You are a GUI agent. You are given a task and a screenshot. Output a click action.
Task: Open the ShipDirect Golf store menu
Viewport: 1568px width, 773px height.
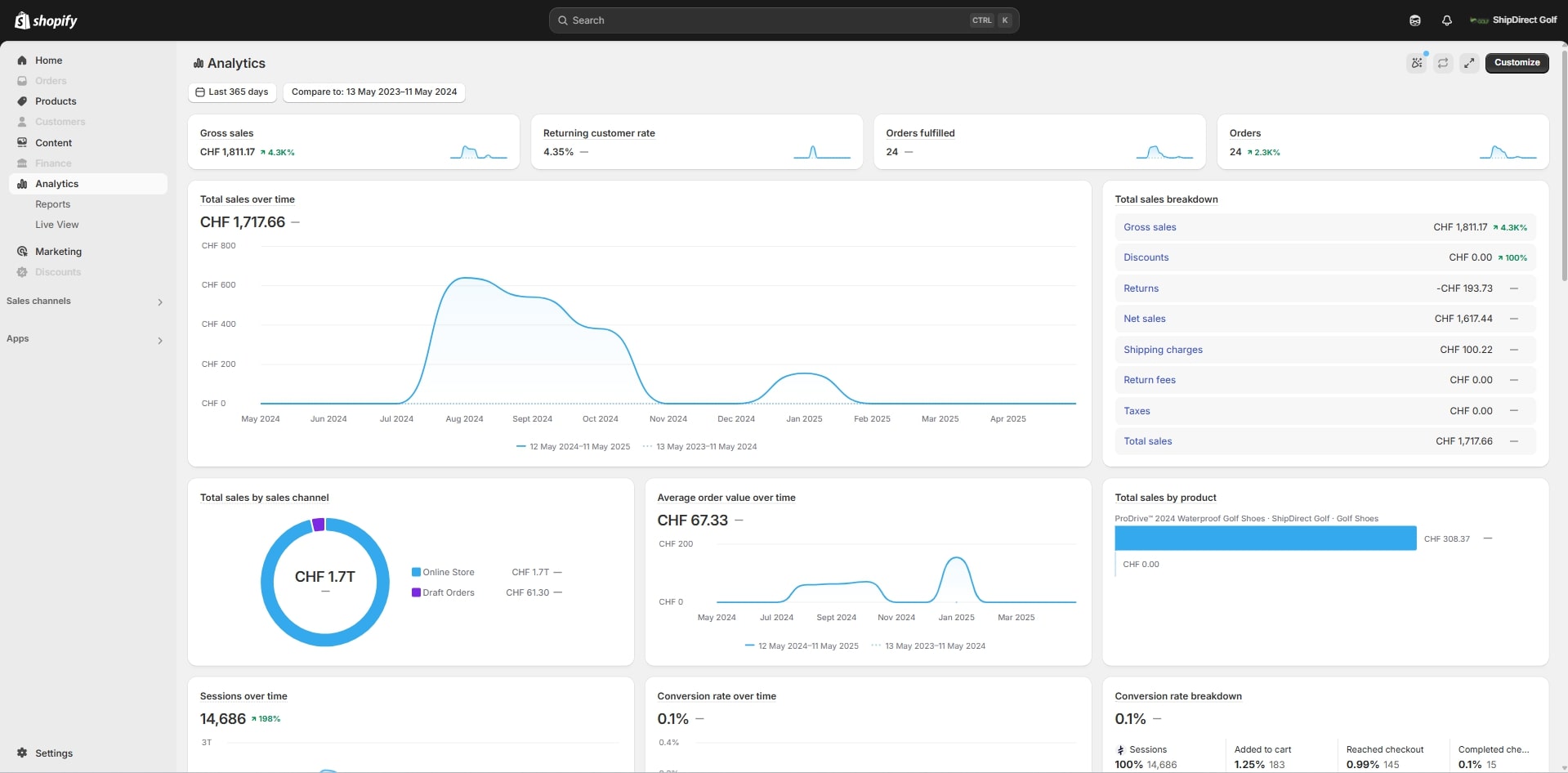[1512, 20]
